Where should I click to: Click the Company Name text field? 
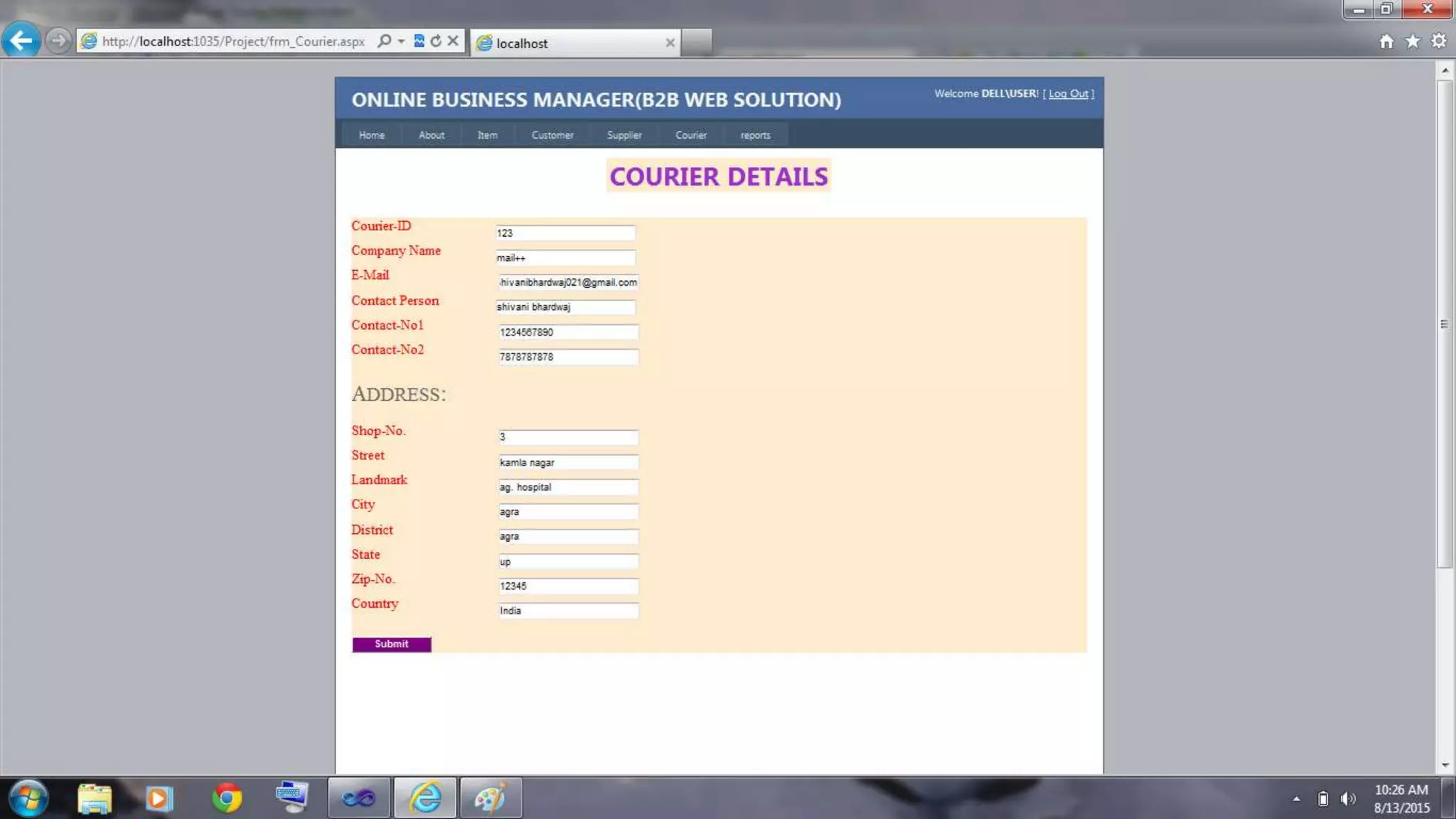click(565, 258)
